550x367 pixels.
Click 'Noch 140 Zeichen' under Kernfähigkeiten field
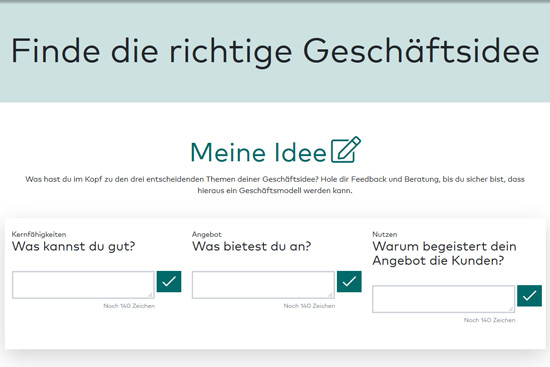129,306
